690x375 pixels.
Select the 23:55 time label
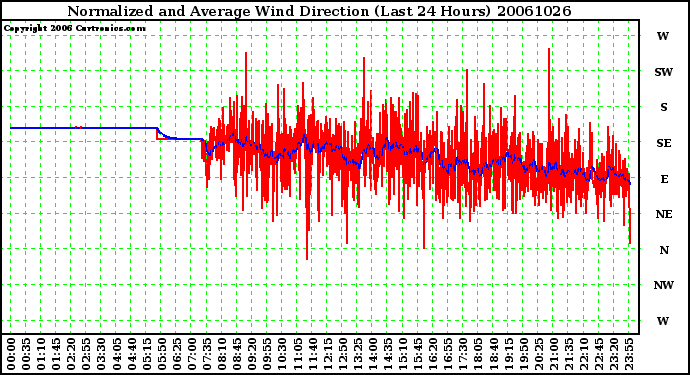click(x=628, y=355)
